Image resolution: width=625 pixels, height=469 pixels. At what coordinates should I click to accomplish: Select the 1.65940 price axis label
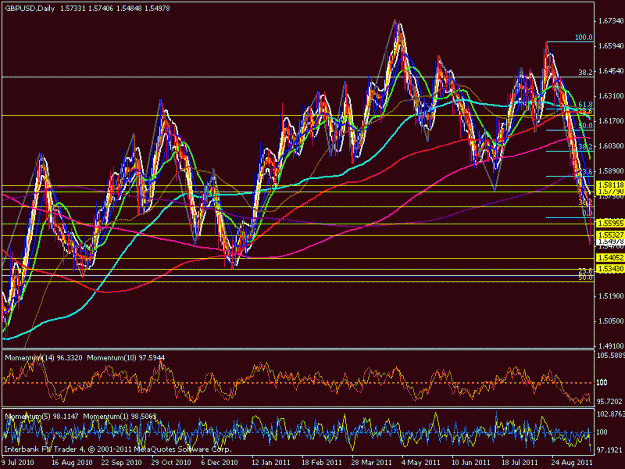(611, 46)
